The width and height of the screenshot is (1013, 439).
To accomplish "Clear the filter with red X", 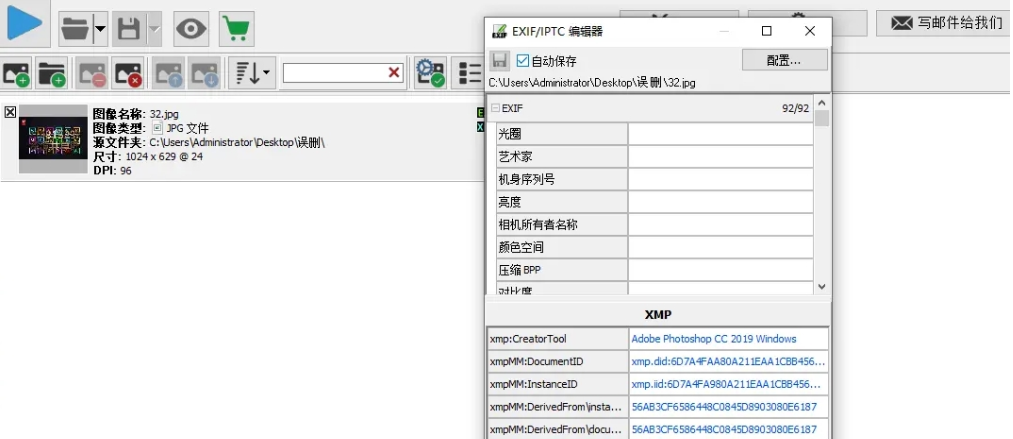I will coord(394,73).
